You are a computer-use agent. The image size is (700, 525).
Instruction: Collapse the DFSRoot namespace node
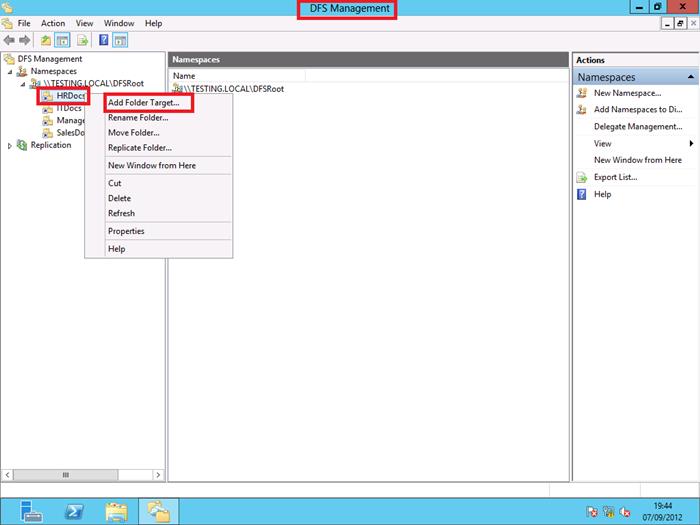(23, 83)
